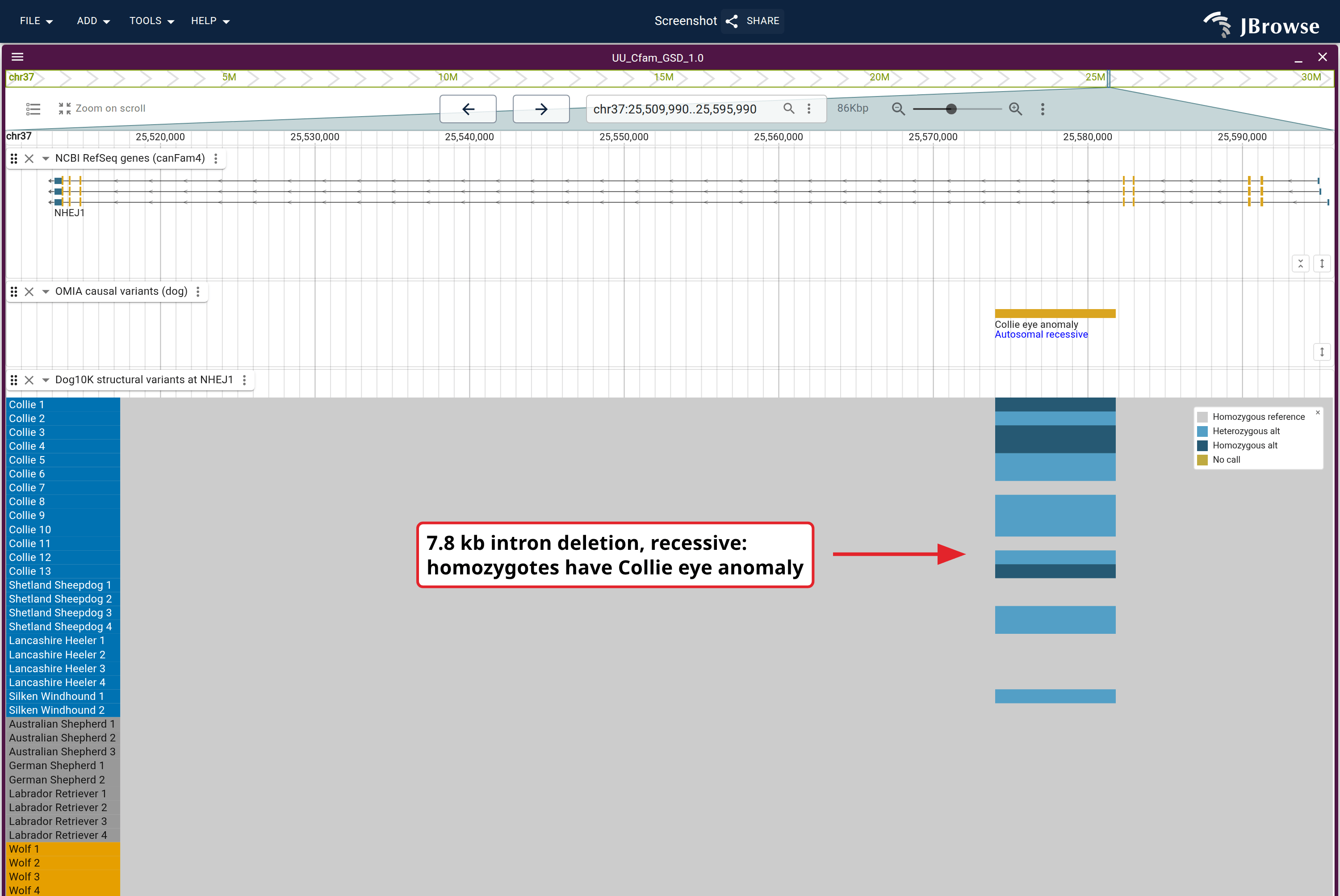Click the JBrowse logo
This screenshot has width=1340, height=896.
pyautogui.click(x=1262, y=25)
